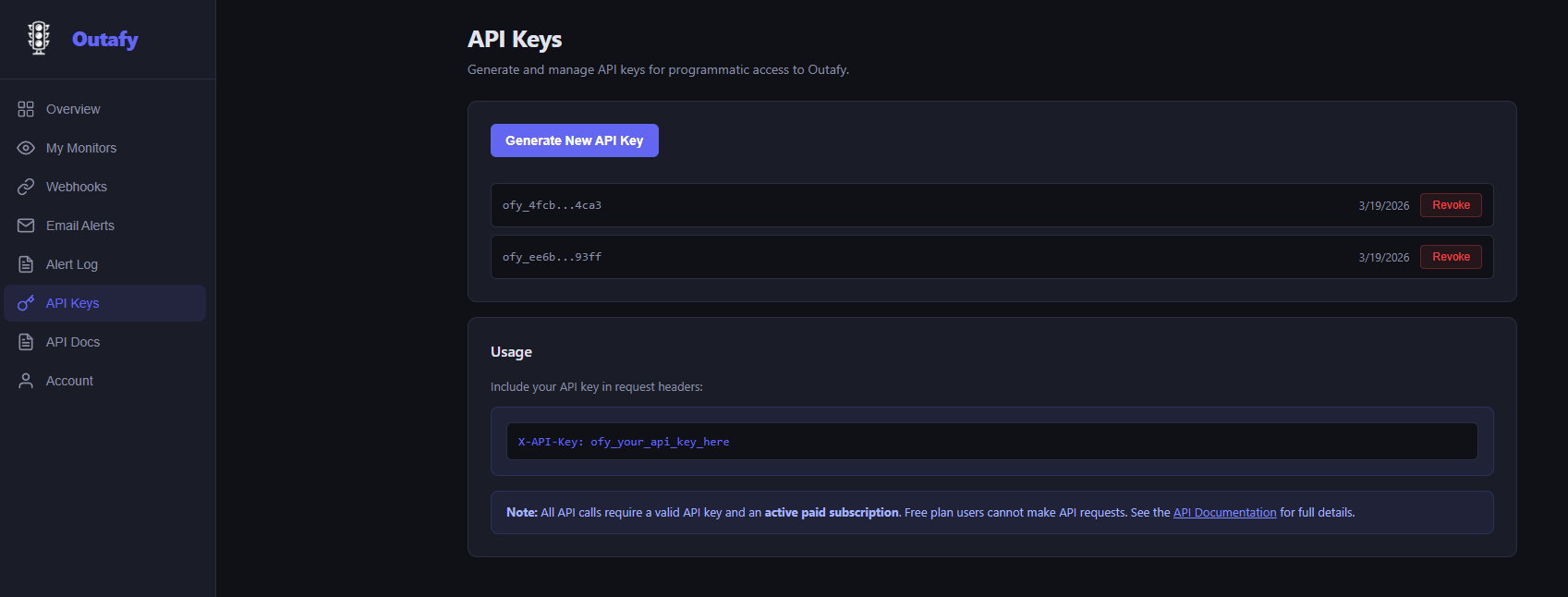Click the Account person icon
Screen dimensions: 1568x597
26,381
